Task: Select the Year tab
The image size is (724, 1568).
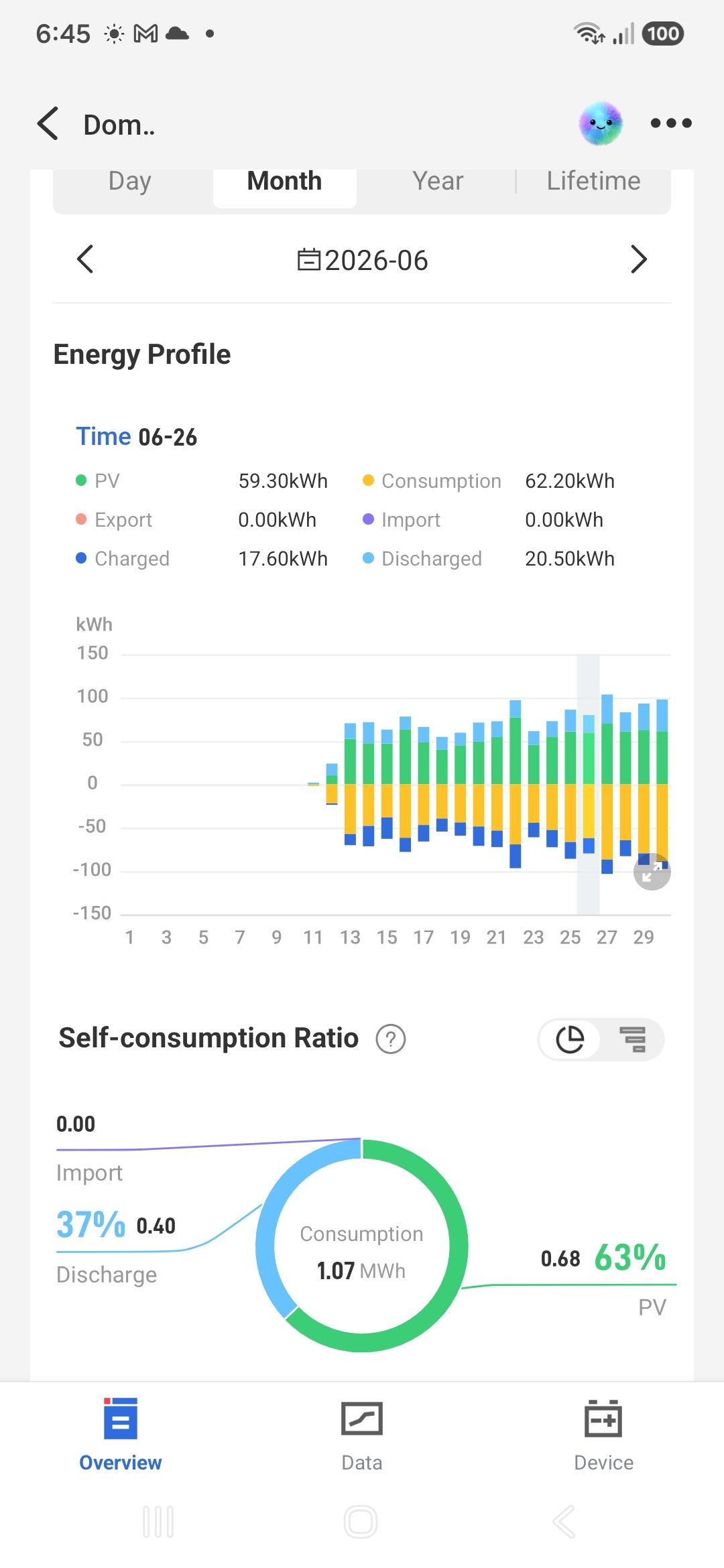Action: coord(438,182)
